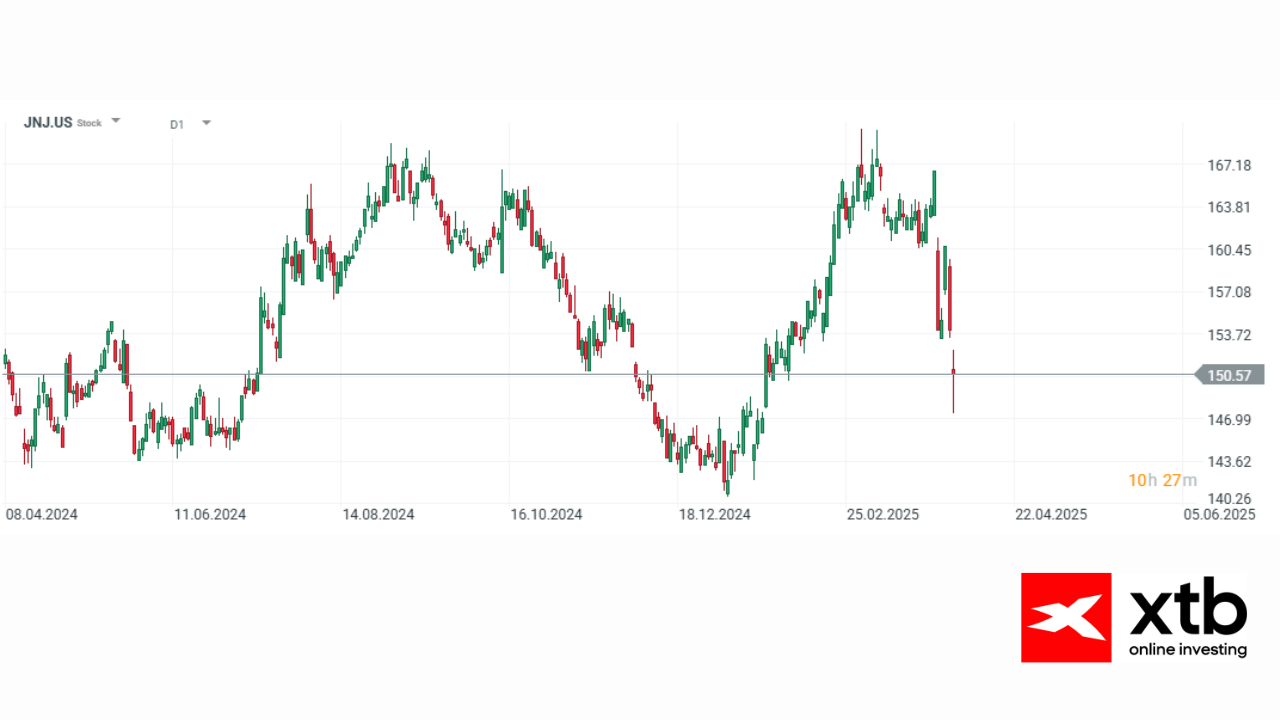This screenshot has height=720, width=1280.
Task: Click the 05.06.2025 date axis label
Action: click(x=1219, y=514)
